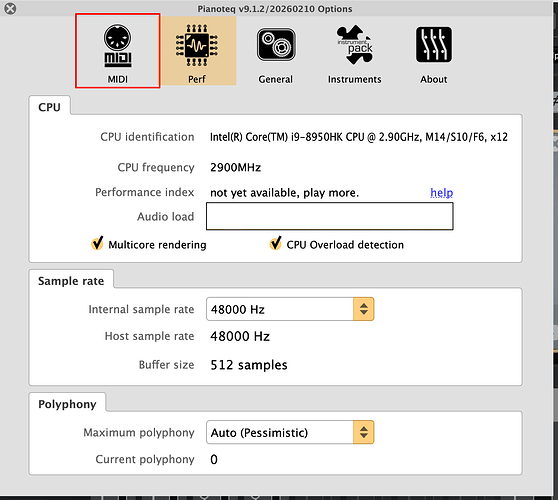This screenshot has width=558, height=500.
Task: Click the Host sample rate 48000 Hz value
Action: pos(240,336)
